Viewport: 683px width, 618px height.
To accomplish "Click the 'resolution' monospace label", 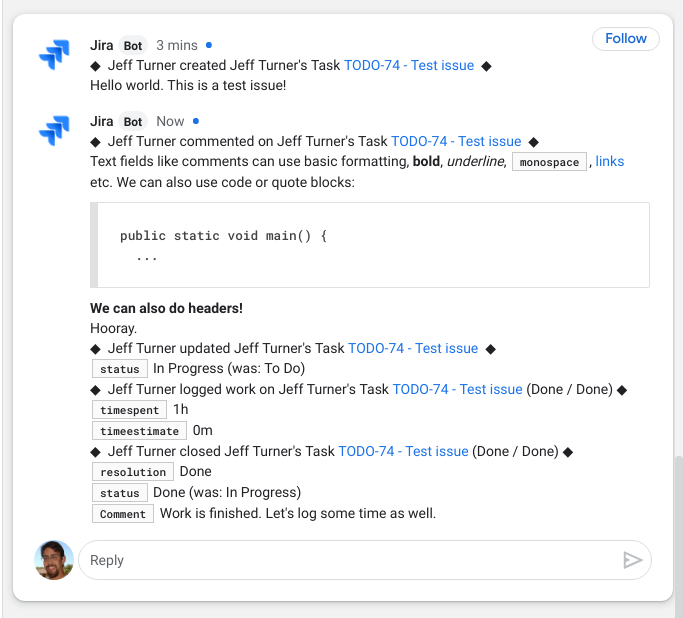I will [133, 473].
